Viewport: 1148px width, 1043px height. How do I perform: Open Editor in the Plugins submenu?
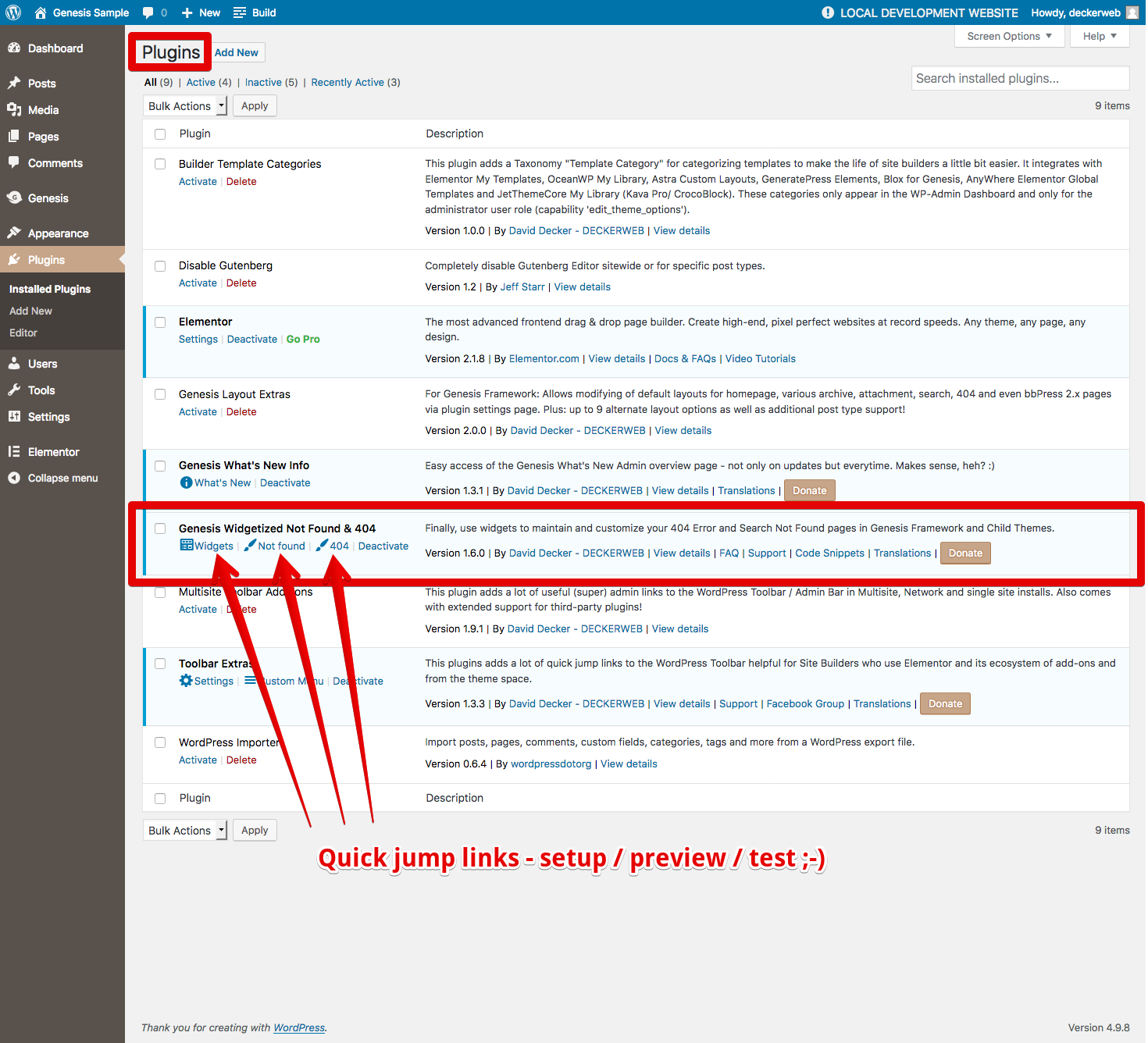click(x=23, y=333)
